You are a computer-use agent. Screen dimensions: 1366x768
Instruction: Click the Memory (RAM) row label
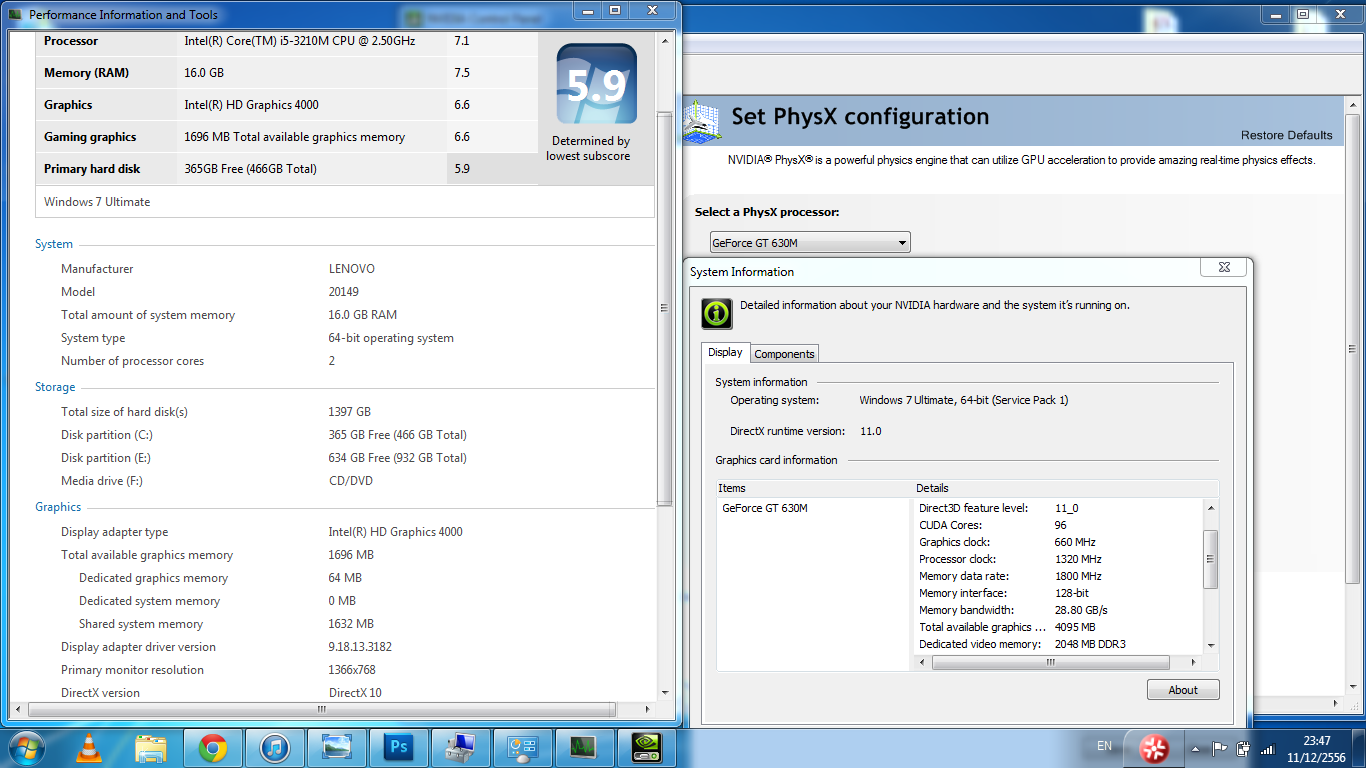pos(86,73)
